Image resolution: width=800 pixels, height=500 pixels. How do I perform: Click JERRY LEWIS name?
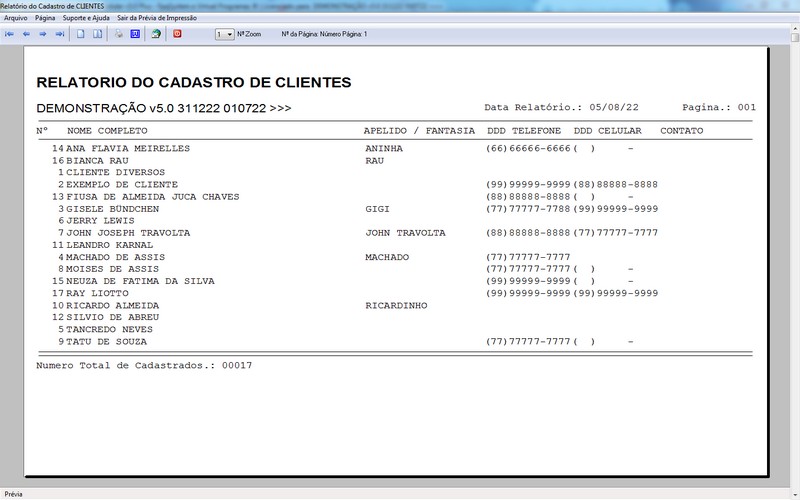click(x=101, y=221)
